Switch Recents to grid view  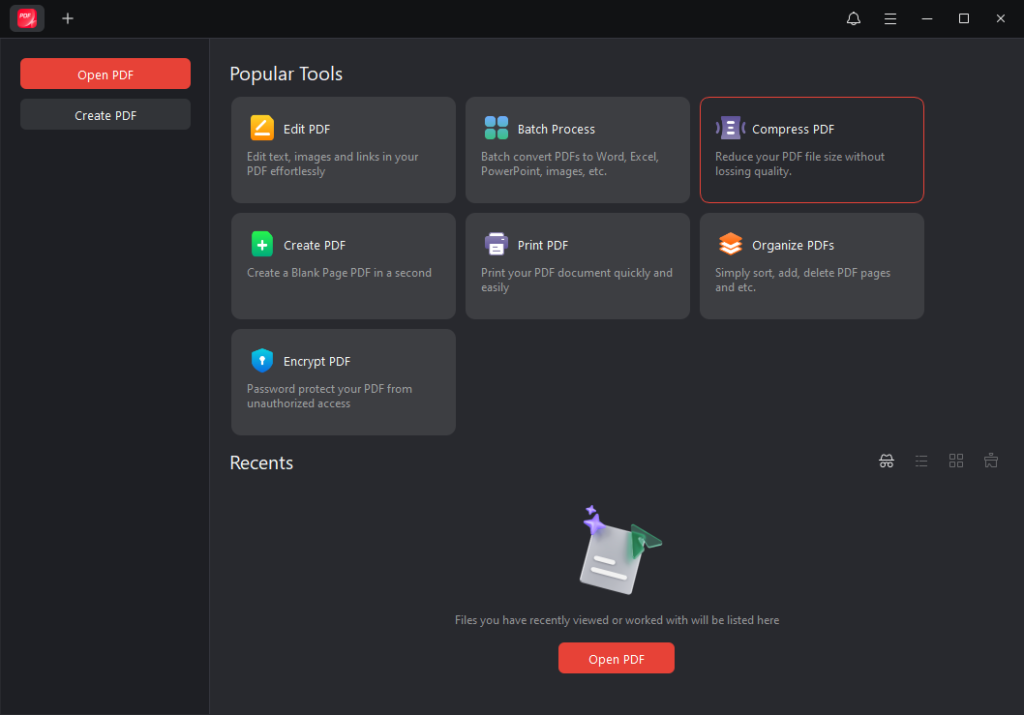pyautogui.click(x=956, y=461)
